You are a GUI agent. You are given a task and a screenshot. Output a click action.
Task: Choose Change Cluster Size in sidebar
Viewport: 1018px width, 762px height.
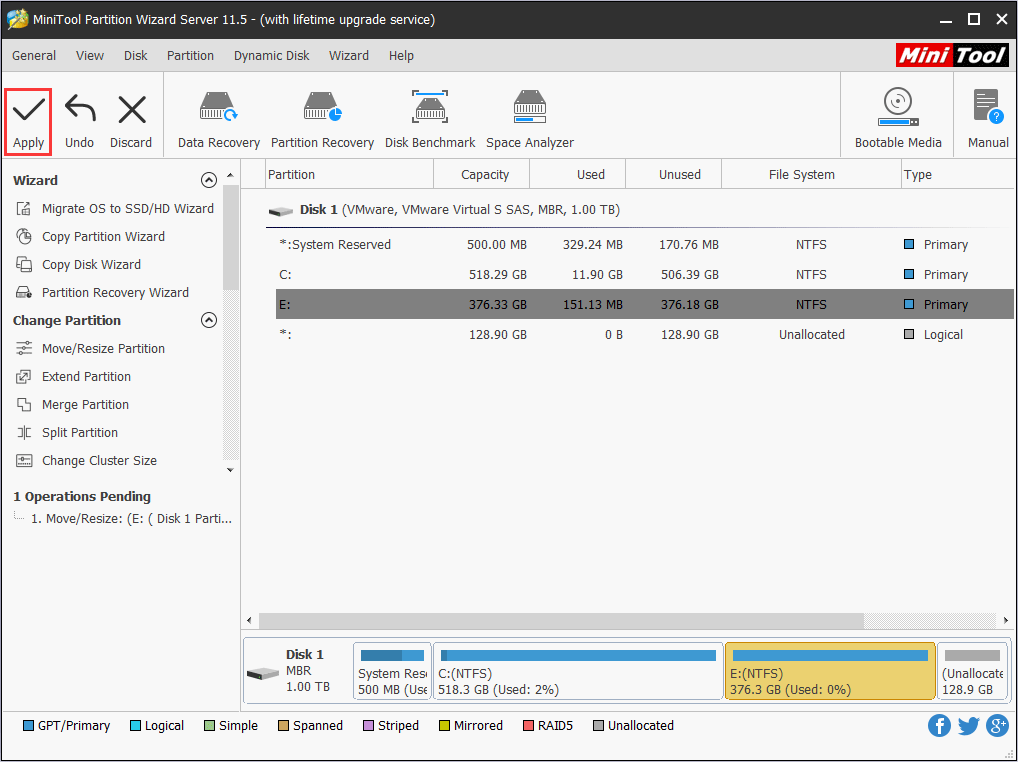[87, 460]
